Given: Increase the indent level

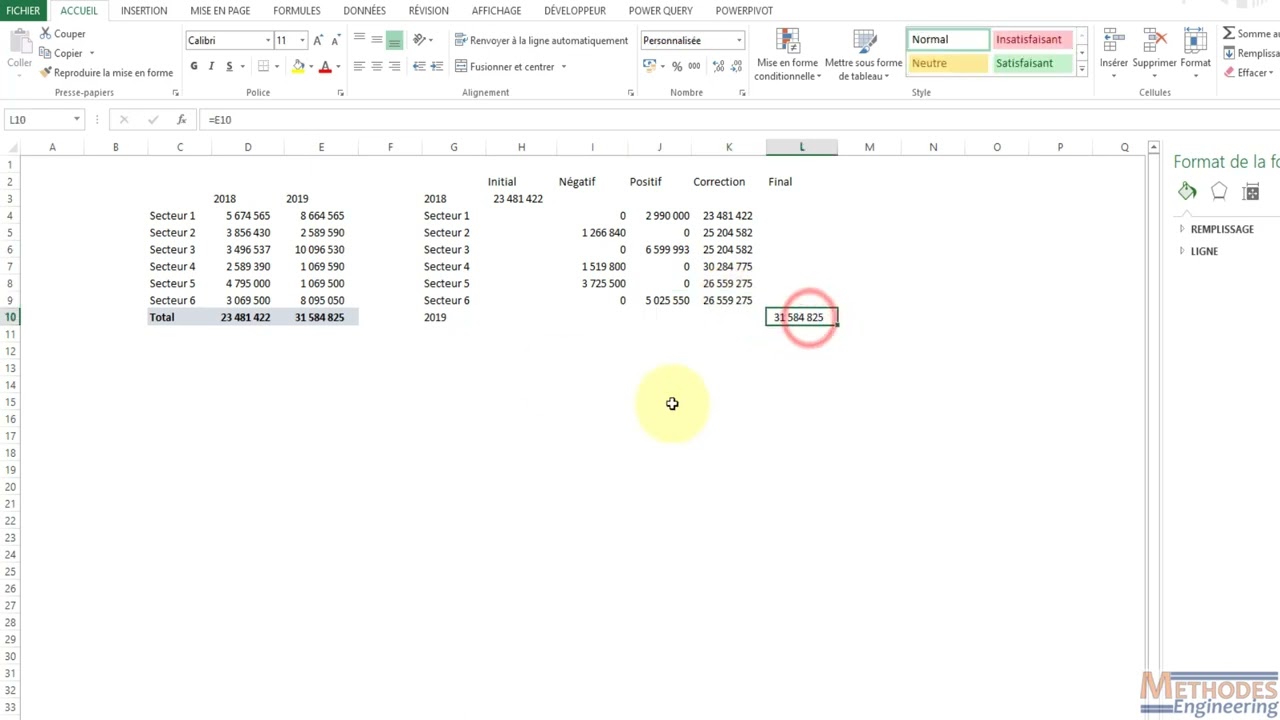Looking at the screenshot, I should tap(436, 66).
